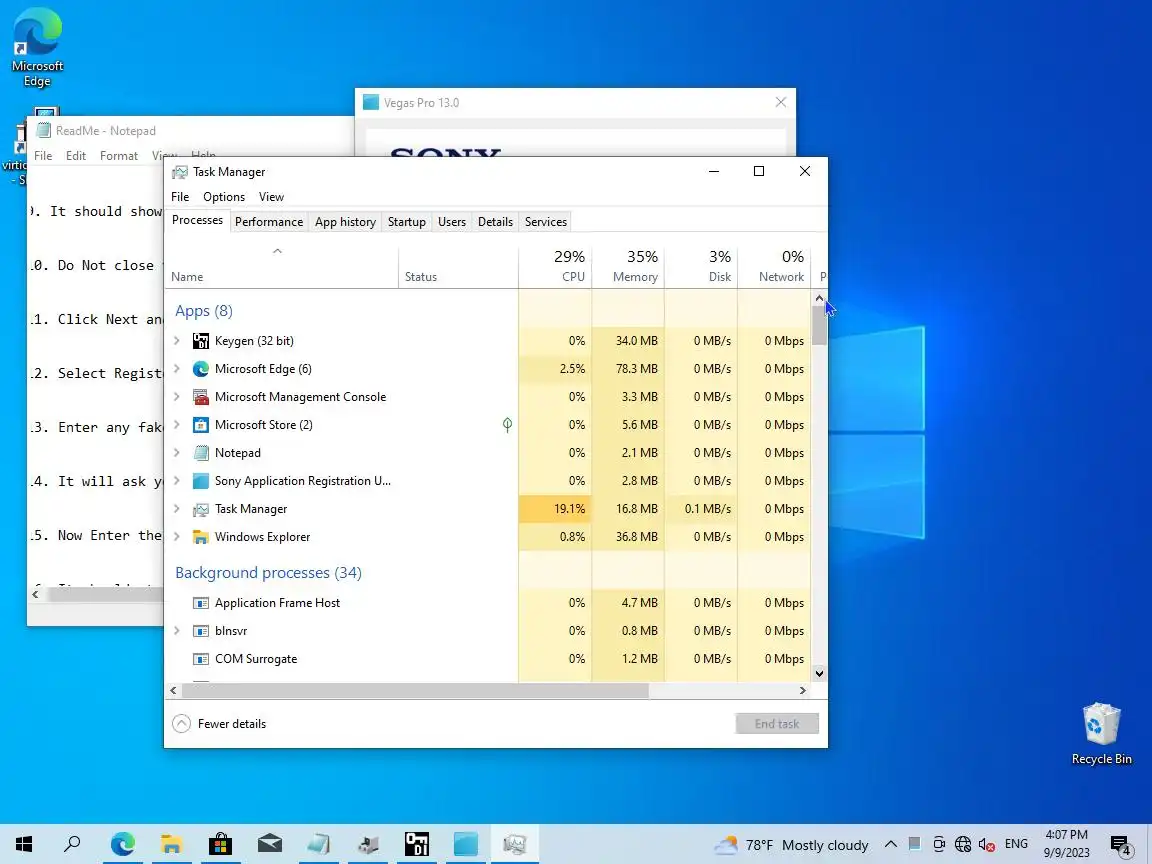Sort processes by CPU column header

click(555, 267)
